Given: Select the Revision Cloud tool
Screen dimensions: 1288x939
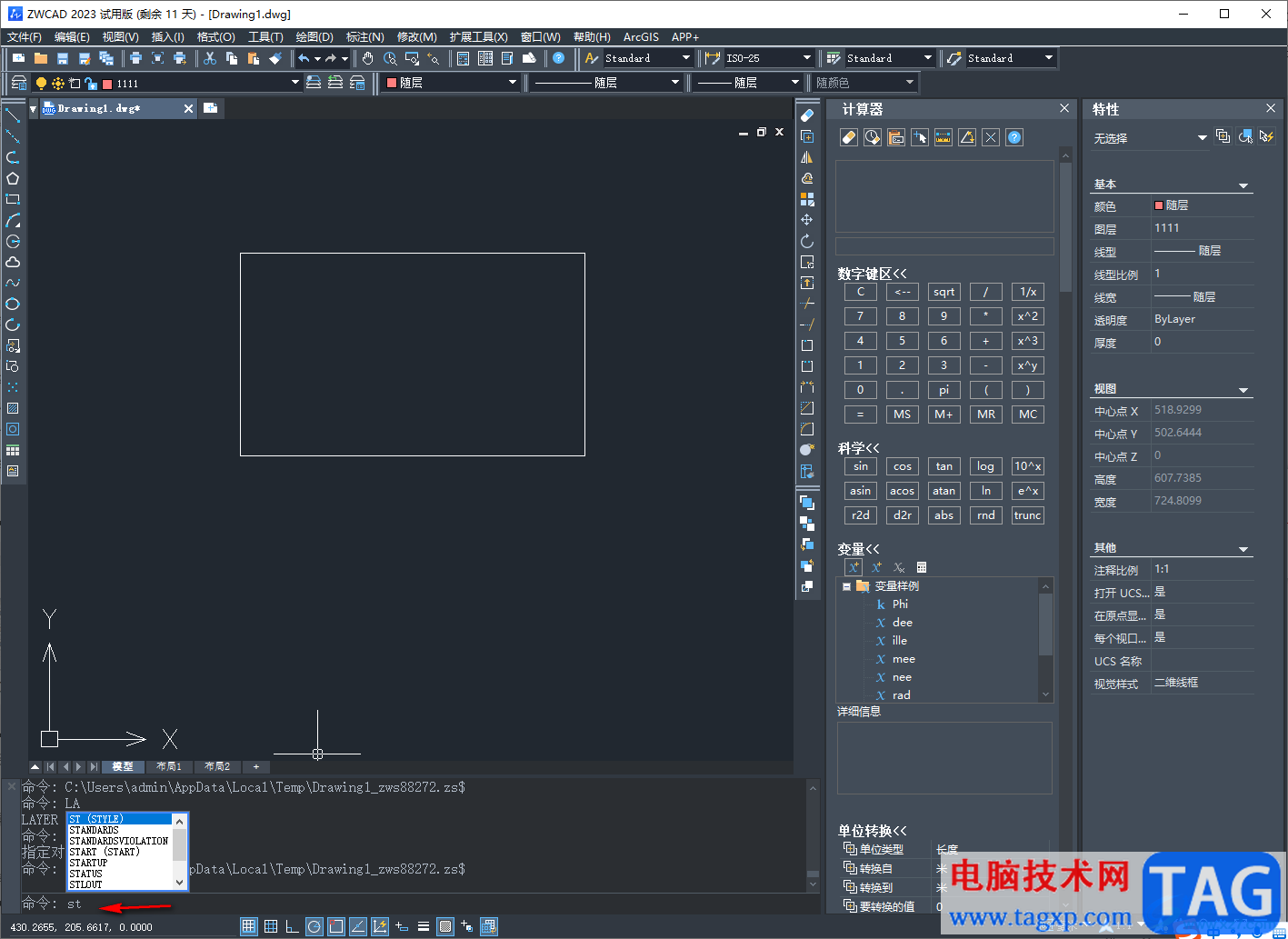Looking at the screenshot, I should click(x=13, y=262).
